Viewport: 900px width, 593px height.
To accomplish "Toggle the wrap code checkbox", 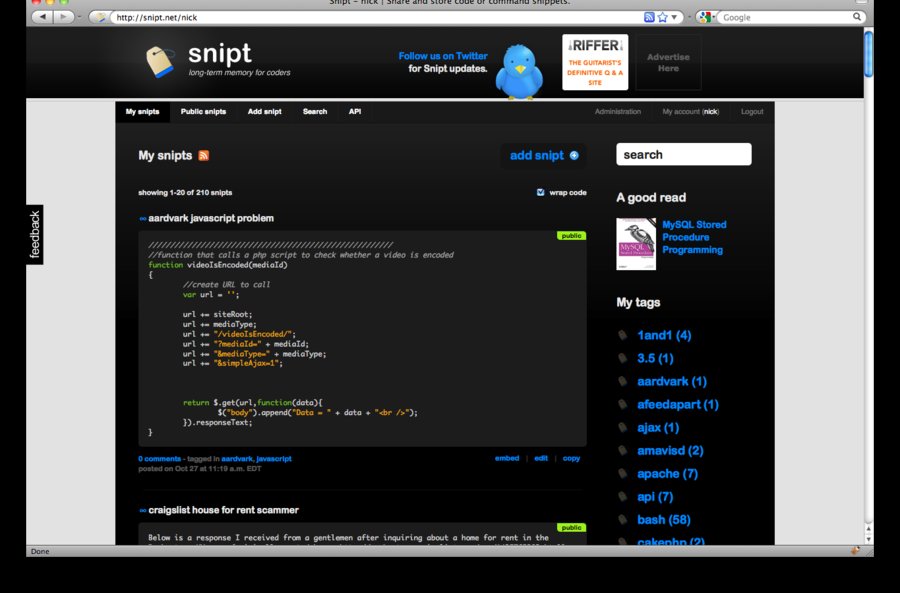I will tap(539, 192).
